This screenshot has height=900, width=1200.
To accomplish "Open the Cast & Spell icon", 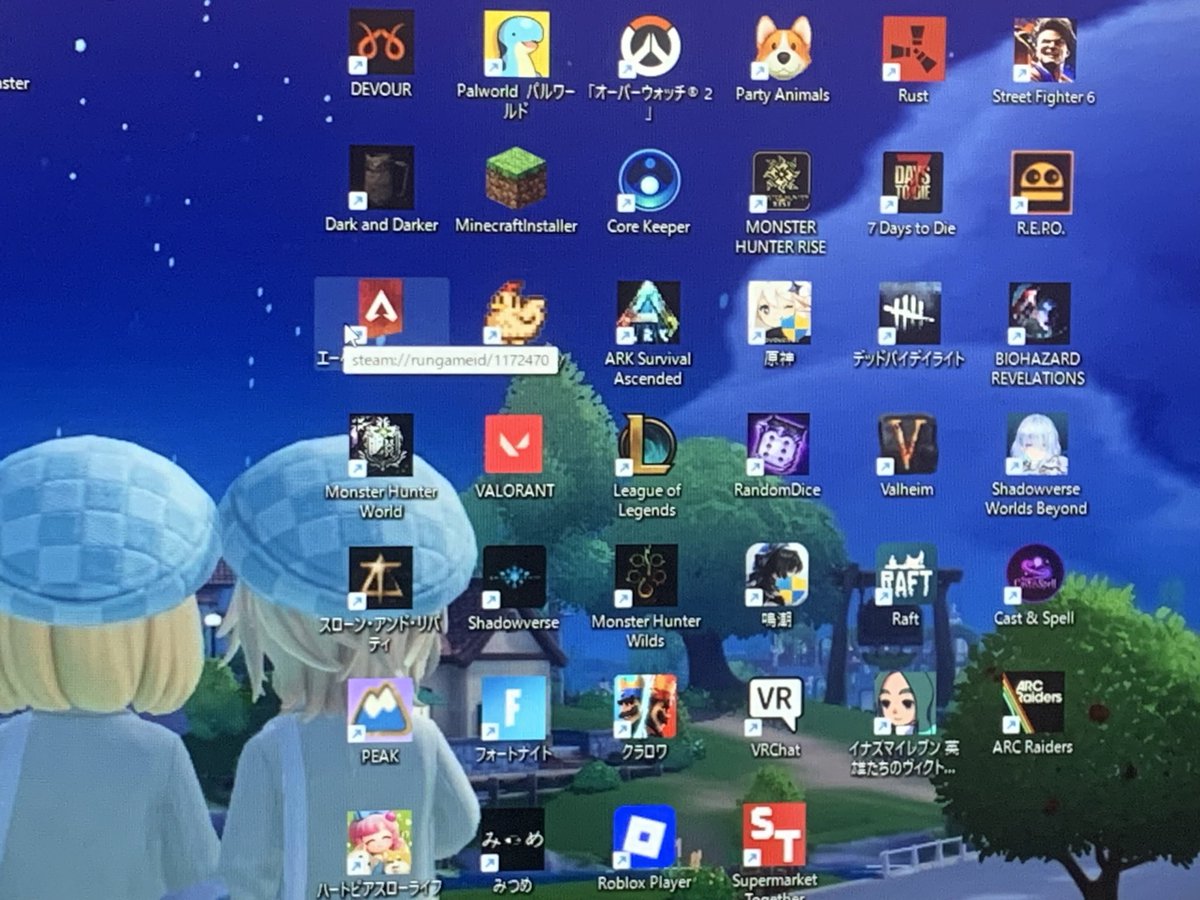I will pyautogui.click(x=1035, y=574).
